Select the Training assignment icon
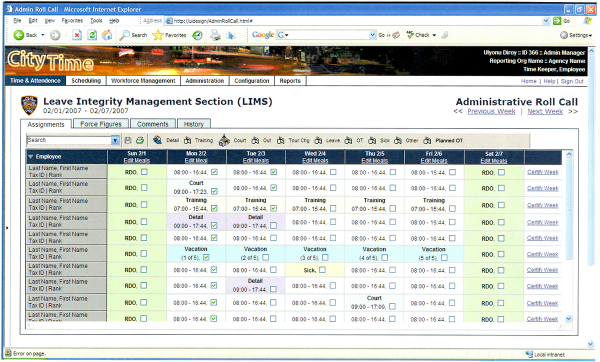This screenshot has width=600, height=362. coord(188,140)
